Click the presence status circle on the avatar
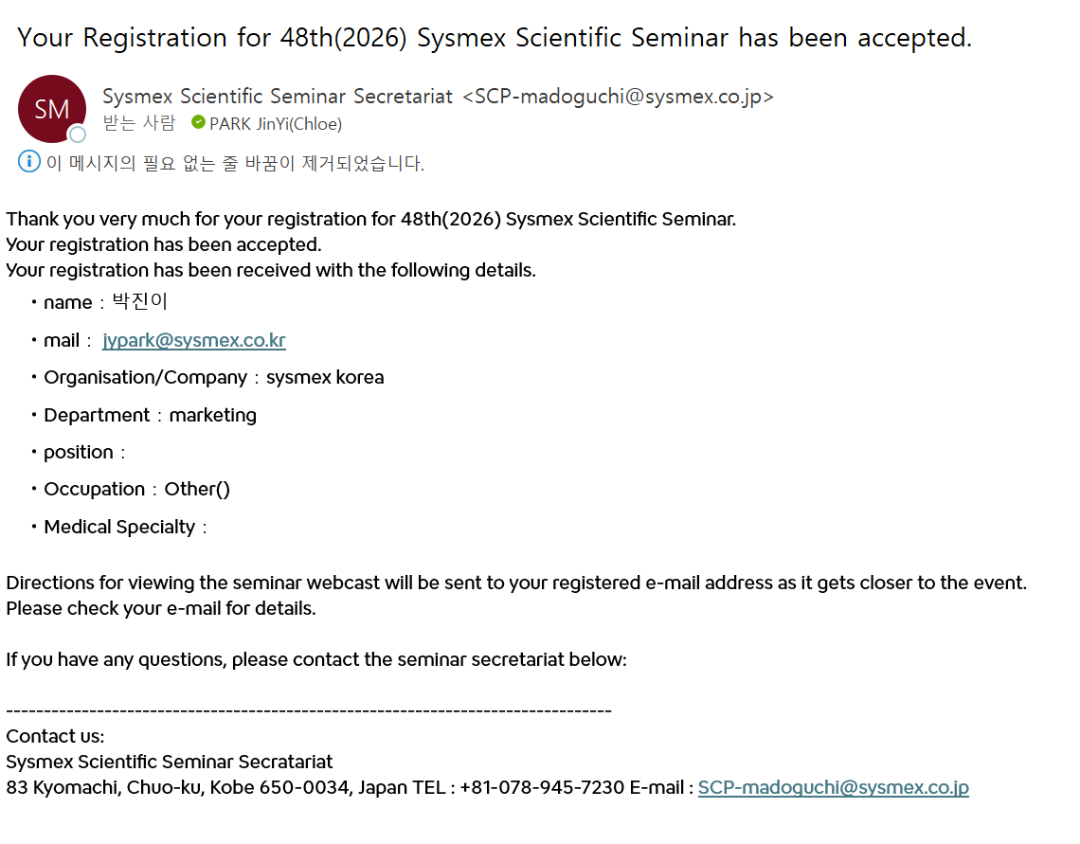 pos(77,135)
